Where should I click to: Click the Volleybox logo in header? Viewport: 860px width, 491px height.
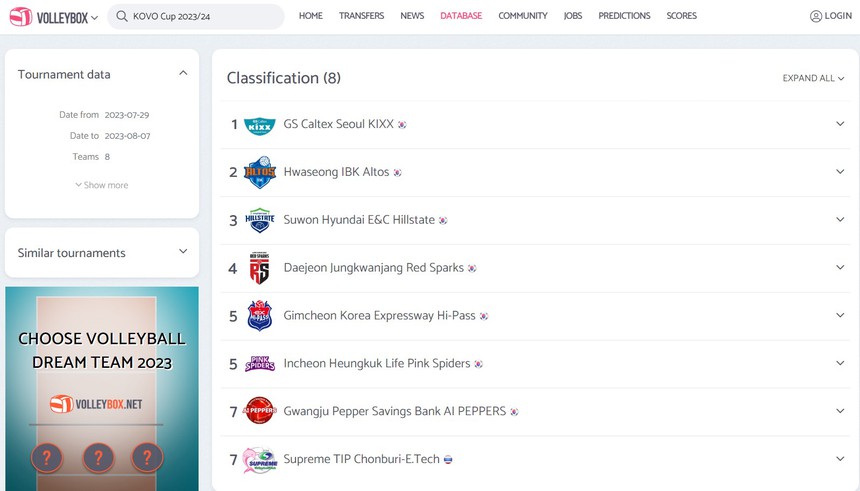pos(53,17)
